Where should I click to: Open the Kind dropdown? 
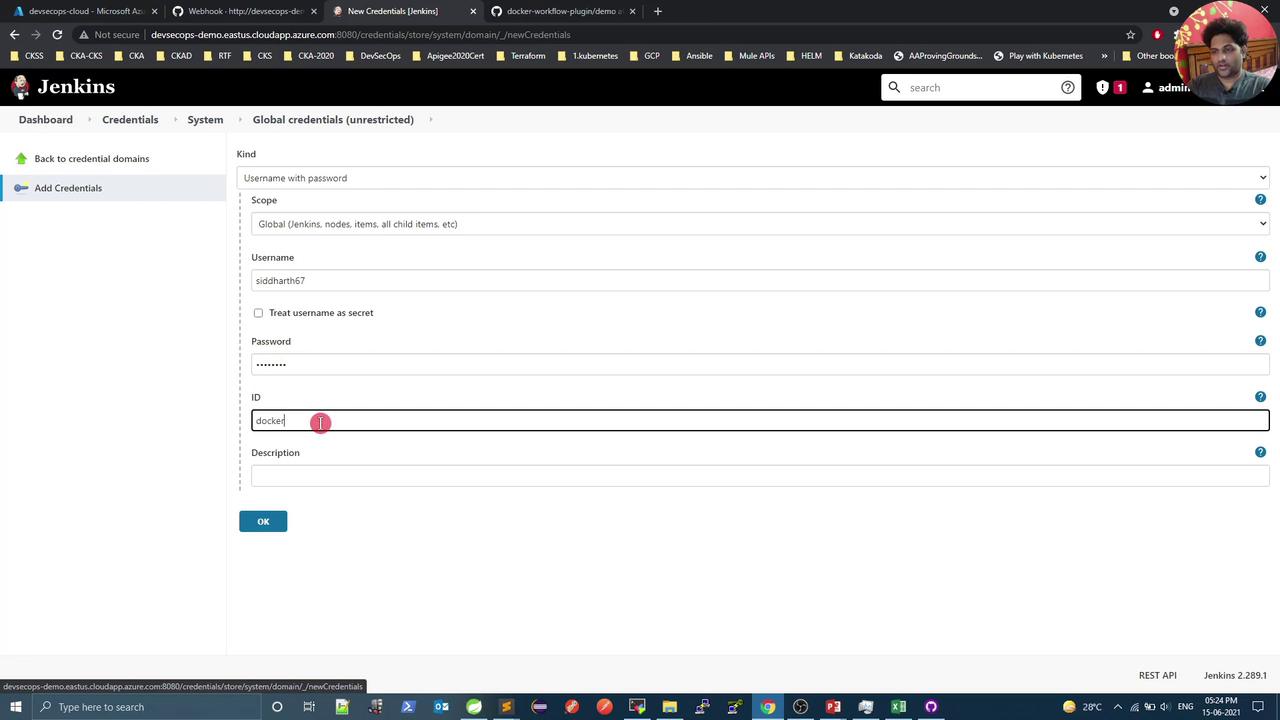coord(753,178)
